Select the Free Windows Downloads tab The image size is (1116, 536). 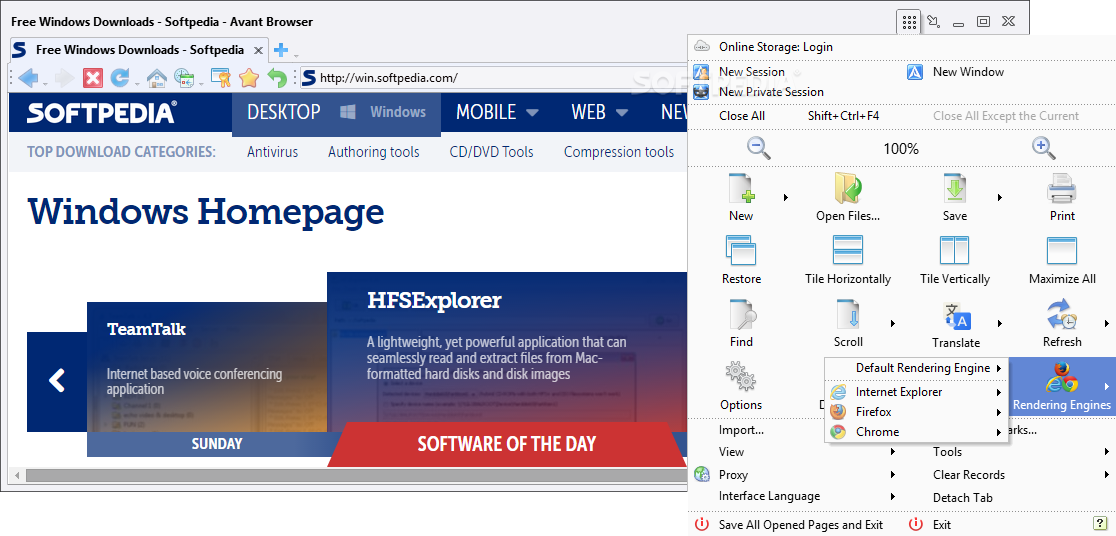coord(140,50)
